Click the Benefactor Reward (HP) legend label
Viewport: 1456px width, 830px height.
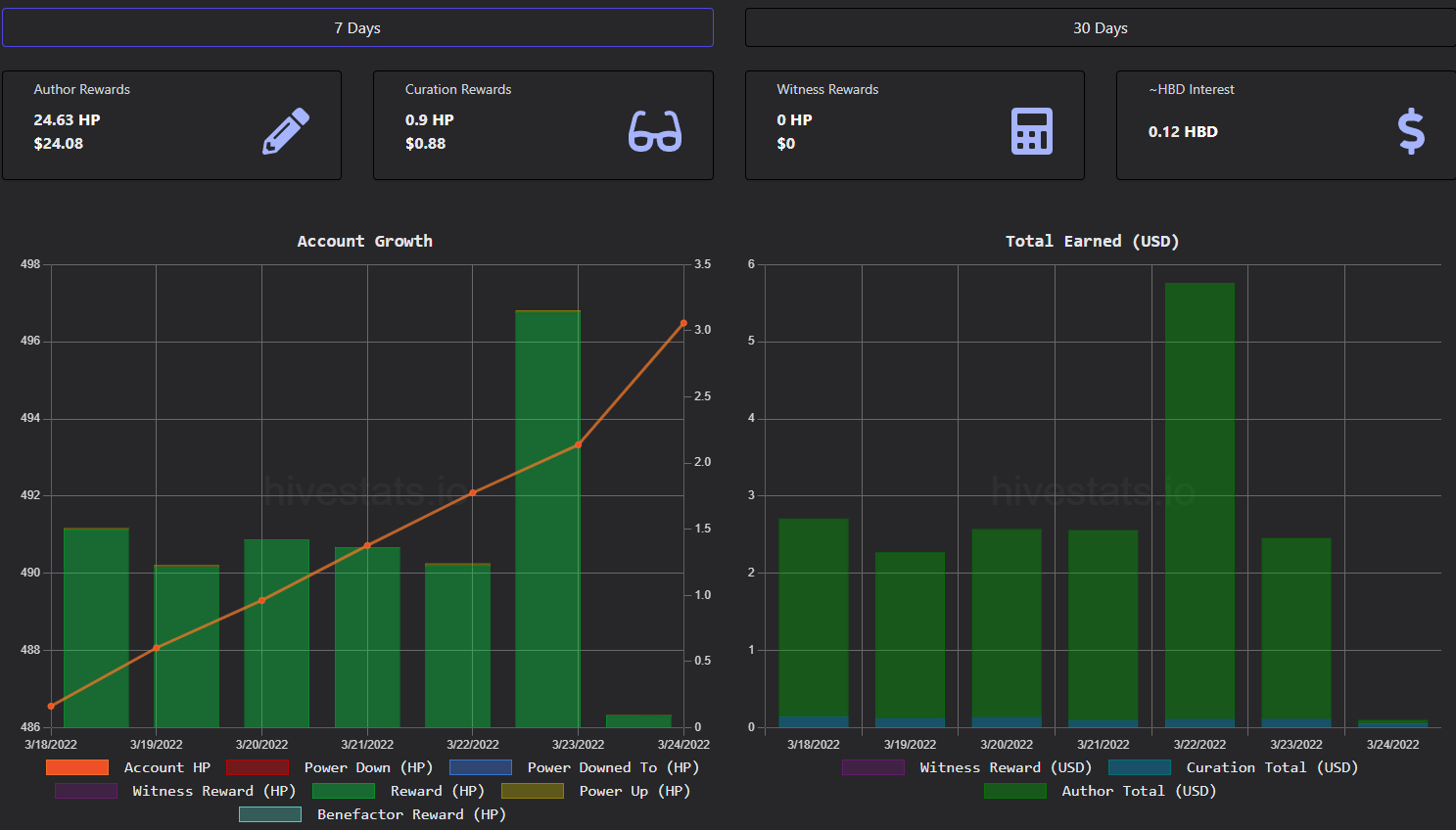[x=411, y=814]
